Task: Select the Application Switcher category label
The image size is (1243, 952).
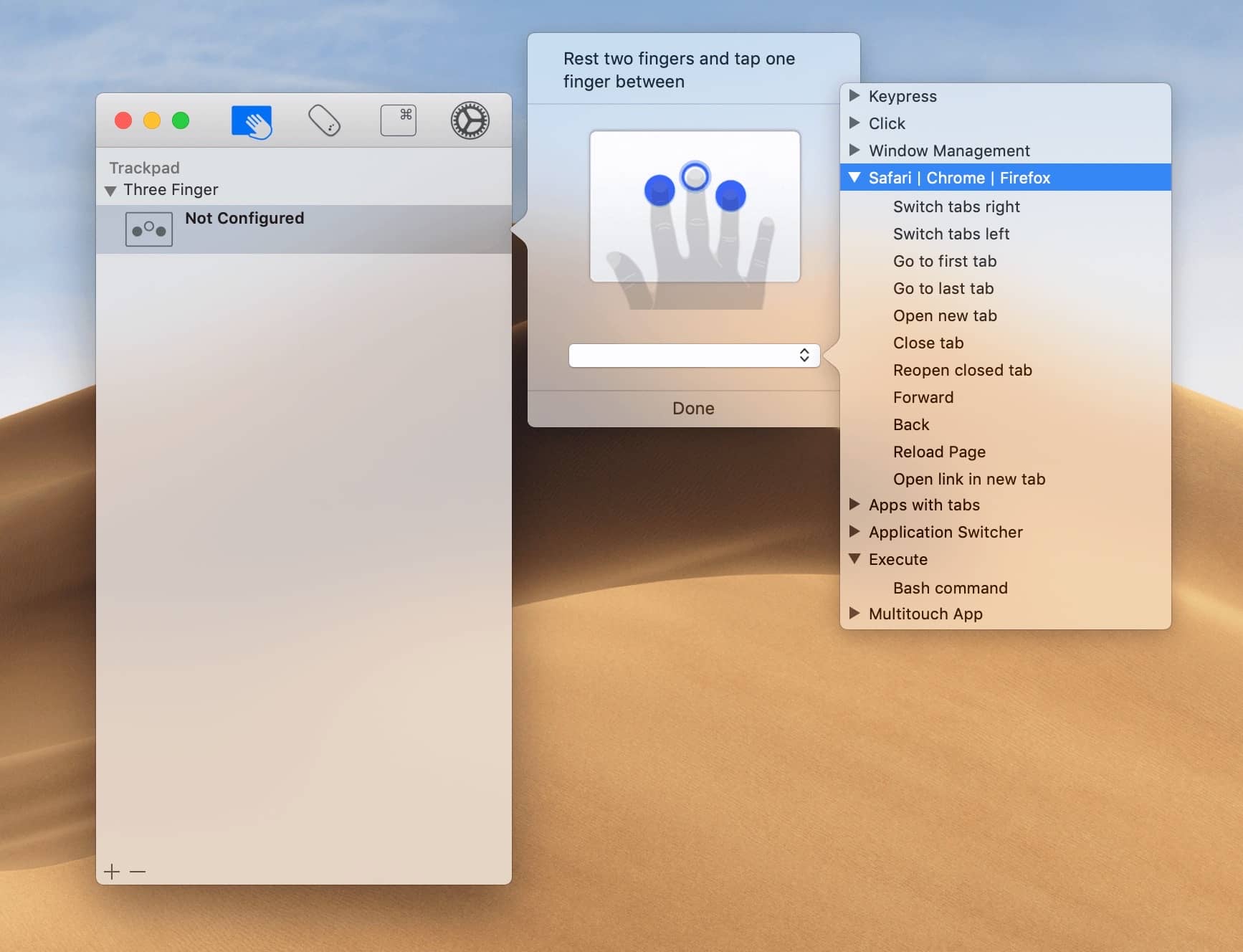Action: click(x=946, y=532)
